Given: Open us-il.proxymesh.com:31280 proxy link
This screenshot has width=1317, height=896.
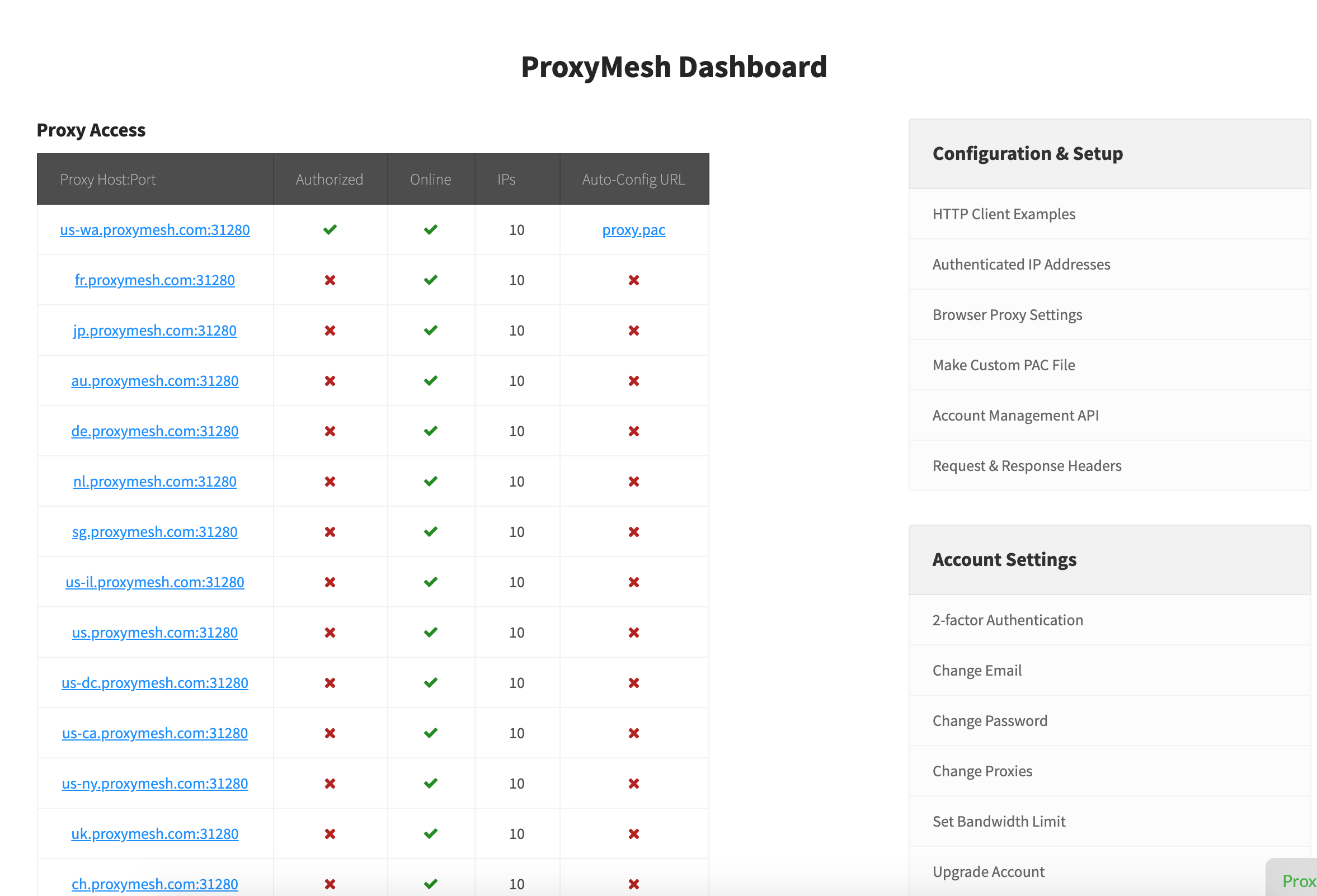Looking at the screenshot, I should point(155,583).
